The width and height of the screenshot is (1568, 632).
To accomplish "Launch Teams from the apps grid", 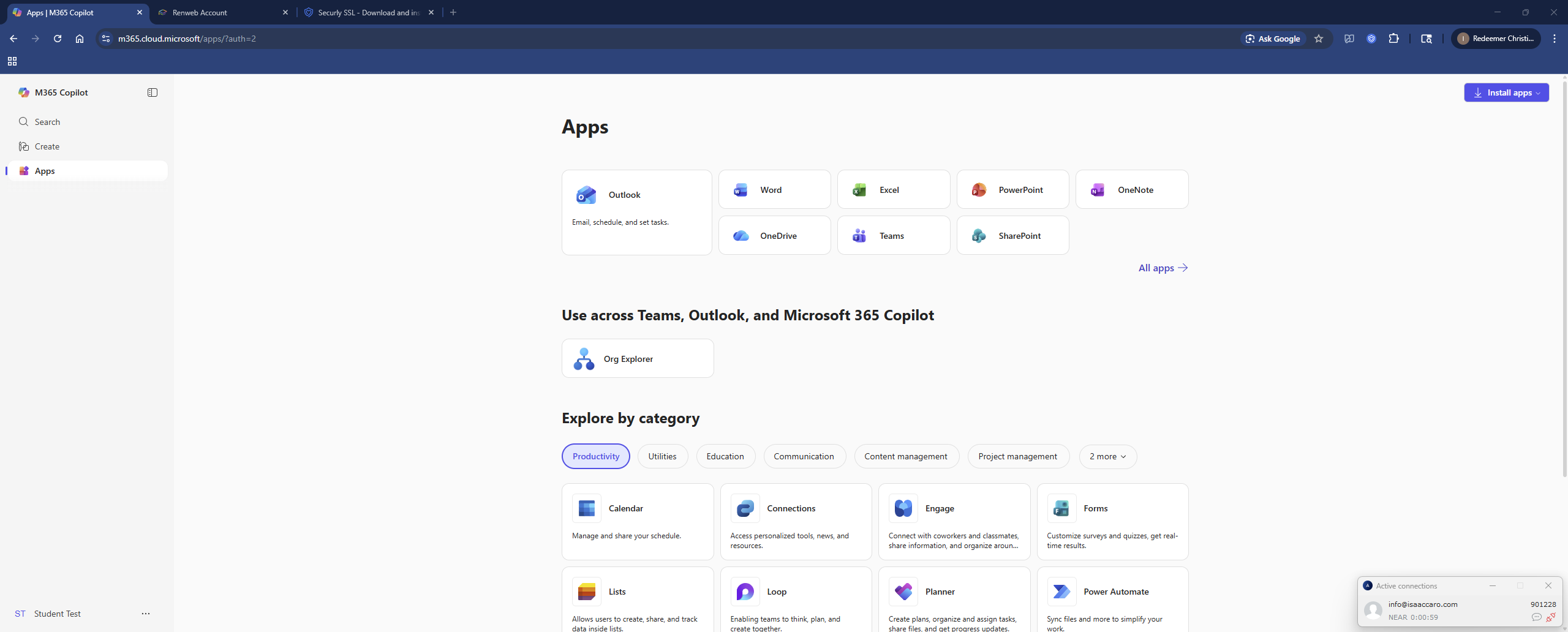I will (894, 235).
